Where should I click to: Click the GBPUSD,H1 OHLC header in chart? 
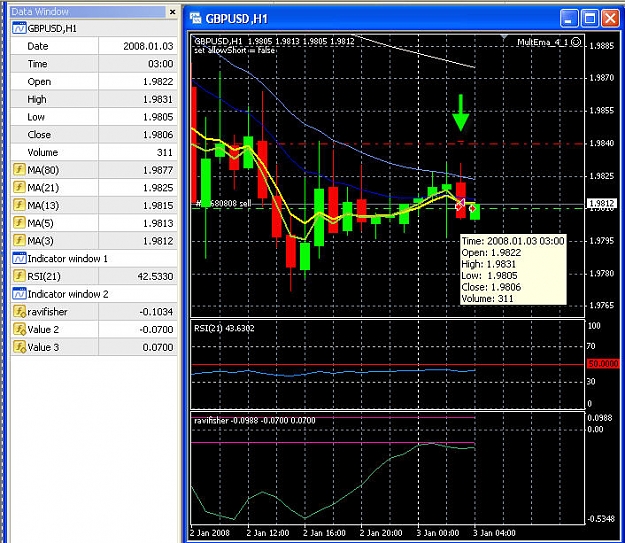(274, 41)
